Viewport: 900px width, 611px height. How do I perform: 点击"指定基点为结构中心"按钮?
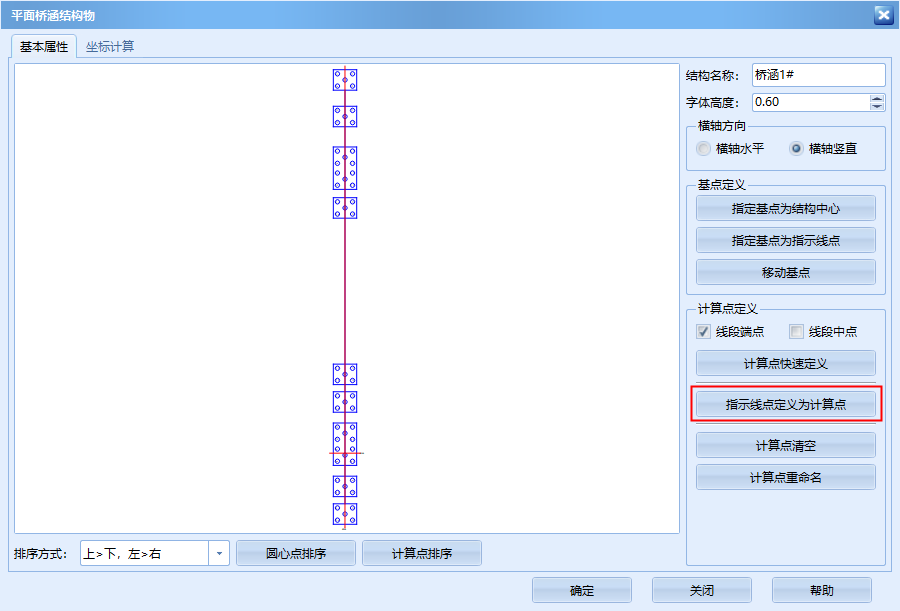coord(785,208)
